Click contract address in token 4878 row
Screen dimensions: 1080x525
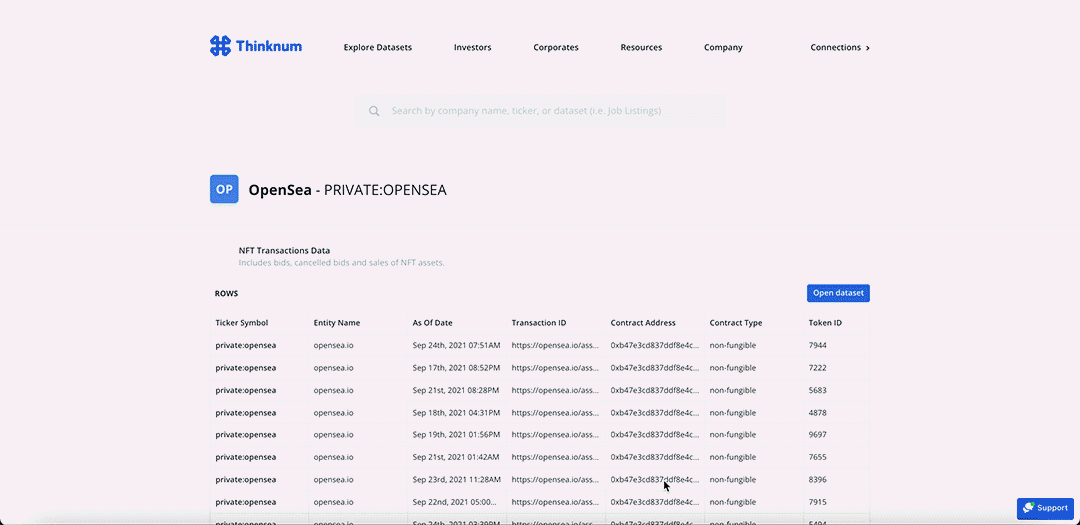click(654, 413)
